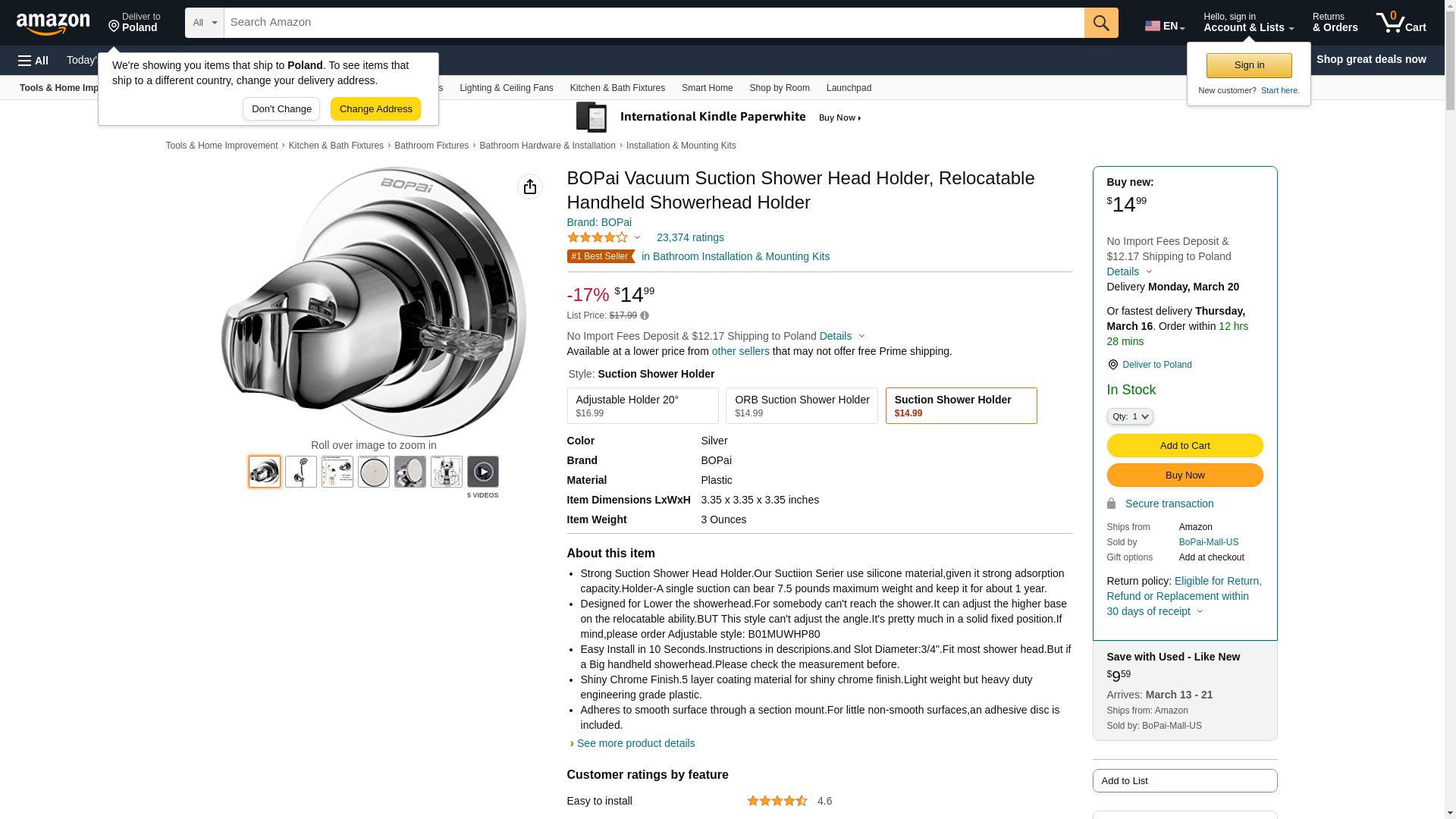The height and width of the screenshot is (819, 1456).
Task: Open the shopping cart icon
Action: [x=1401, y=23]
